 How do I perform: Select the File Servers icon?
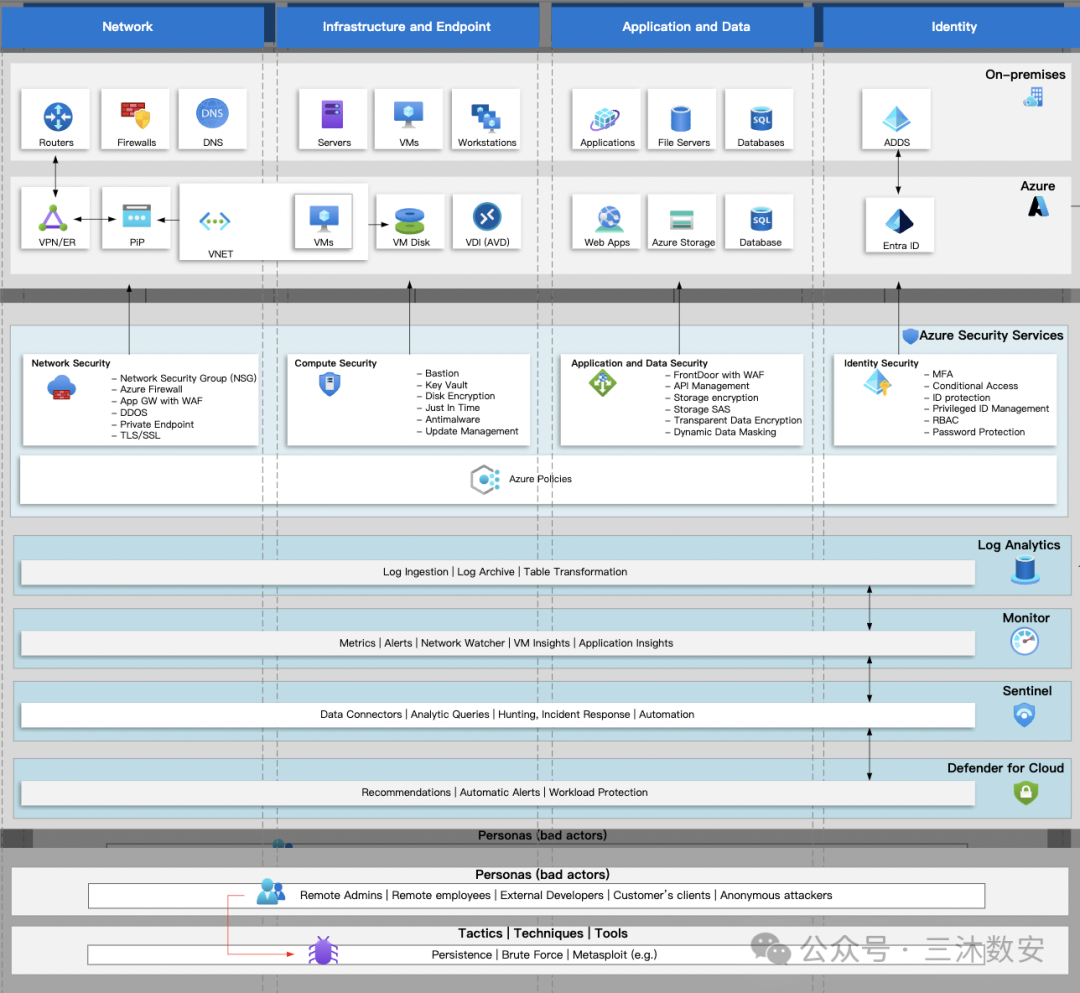tap(681, 118)
